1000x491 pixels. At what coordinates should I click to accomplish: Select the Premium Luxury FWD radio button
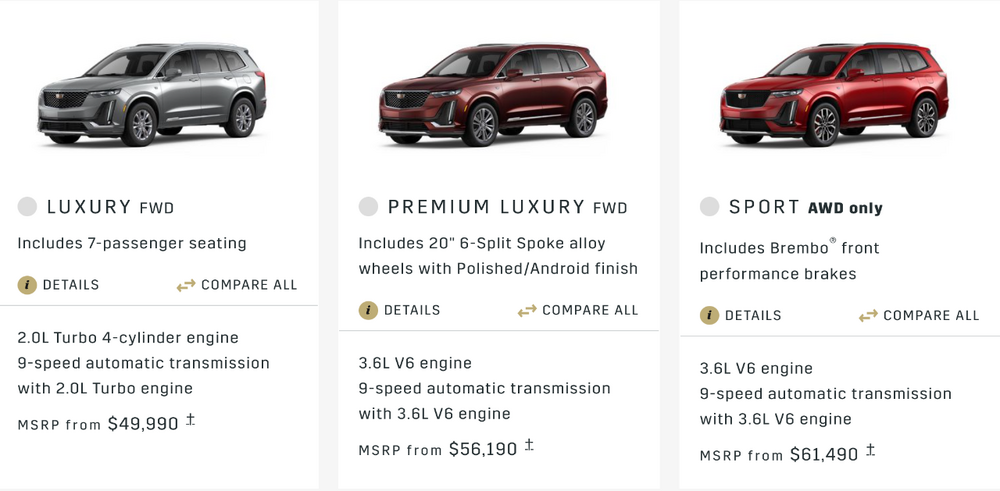pyautogui.click(x=368, y=207)
